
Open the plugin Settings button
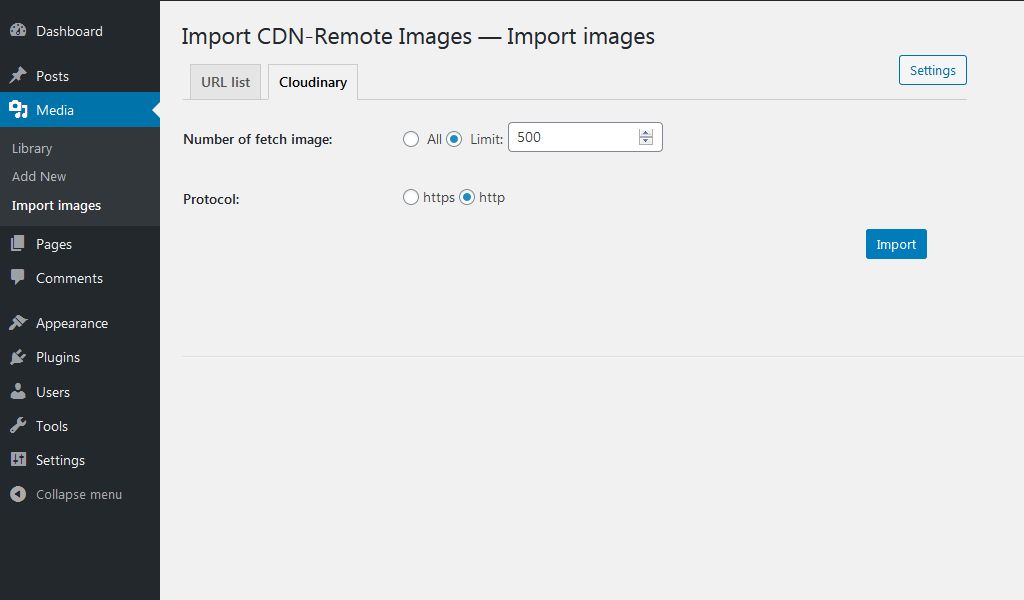click(932, 70)
